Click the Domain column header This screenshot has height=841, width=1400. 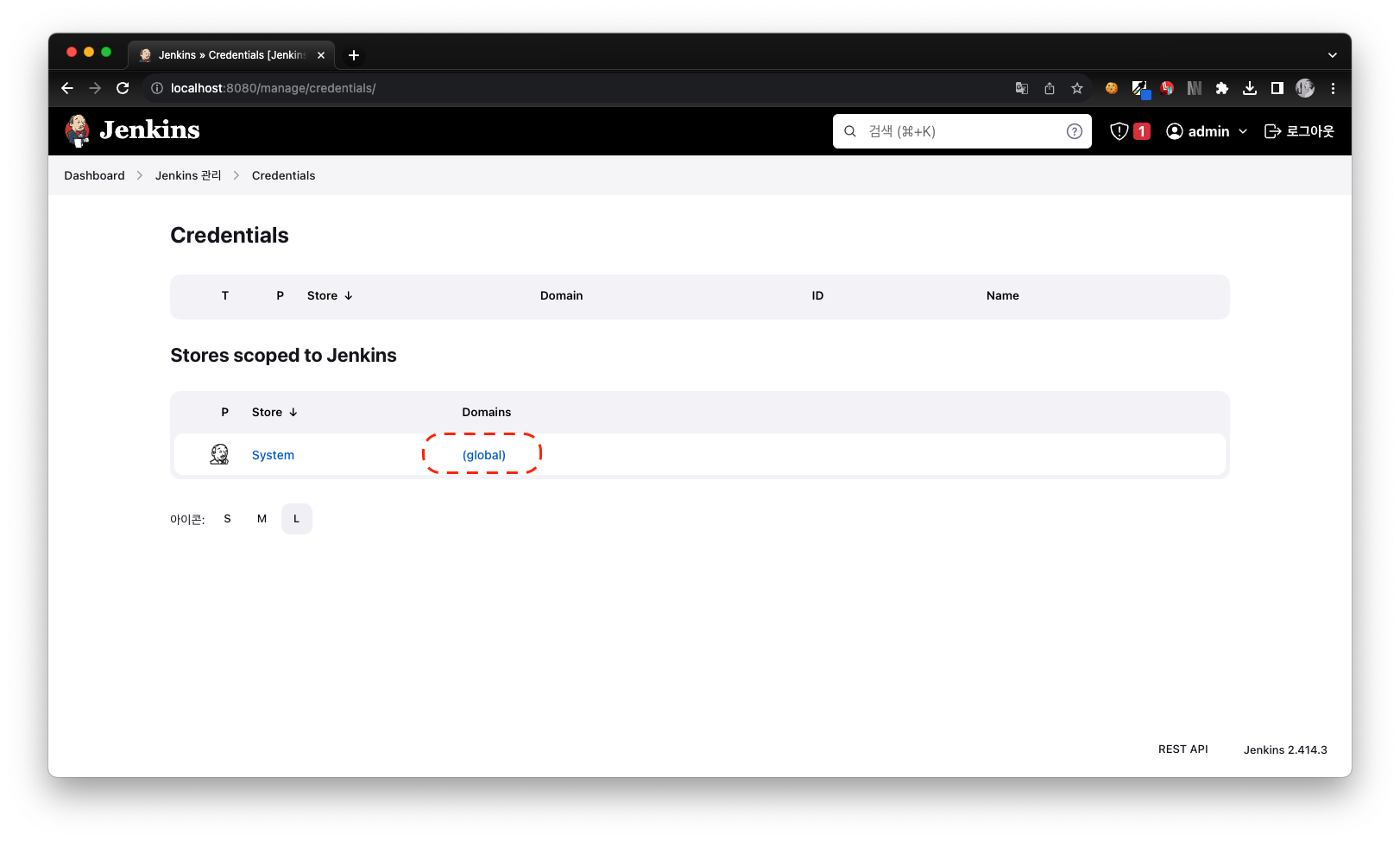561,295
